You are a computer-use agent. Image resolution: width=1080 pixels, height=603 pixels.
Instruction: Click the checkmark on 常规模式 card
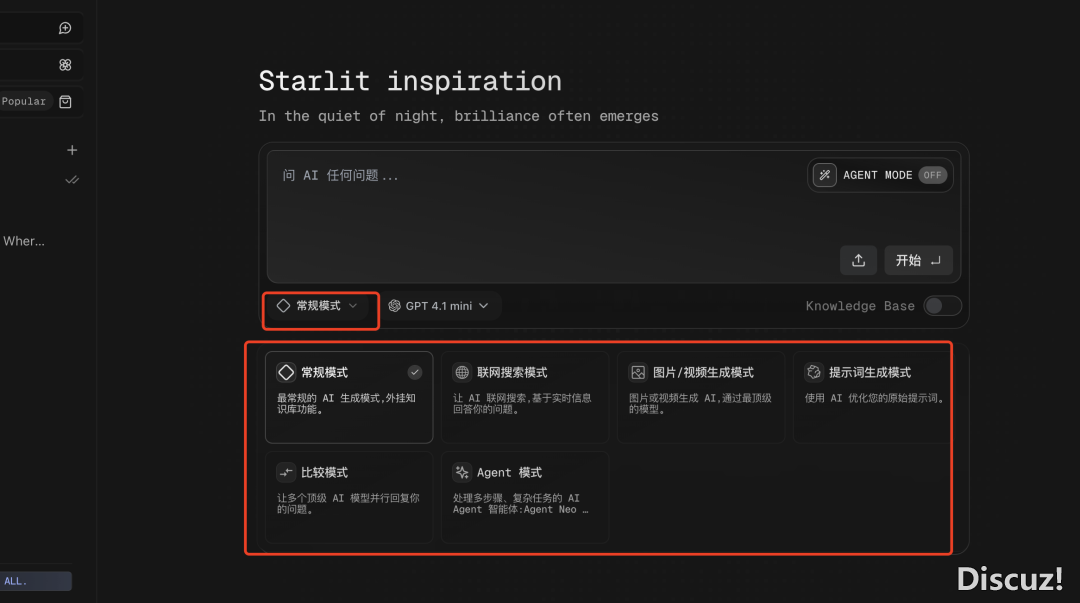tap(414, 372)
